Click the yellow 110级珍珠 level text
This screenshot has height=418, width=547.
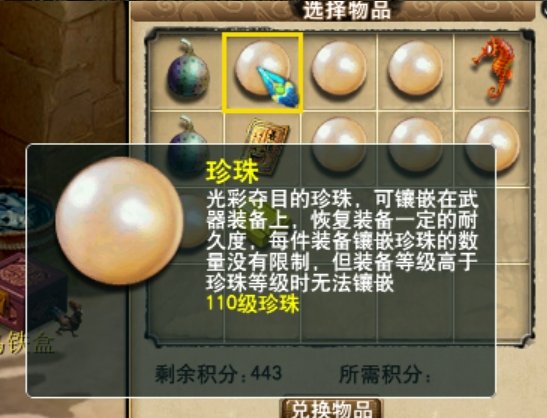253,303
